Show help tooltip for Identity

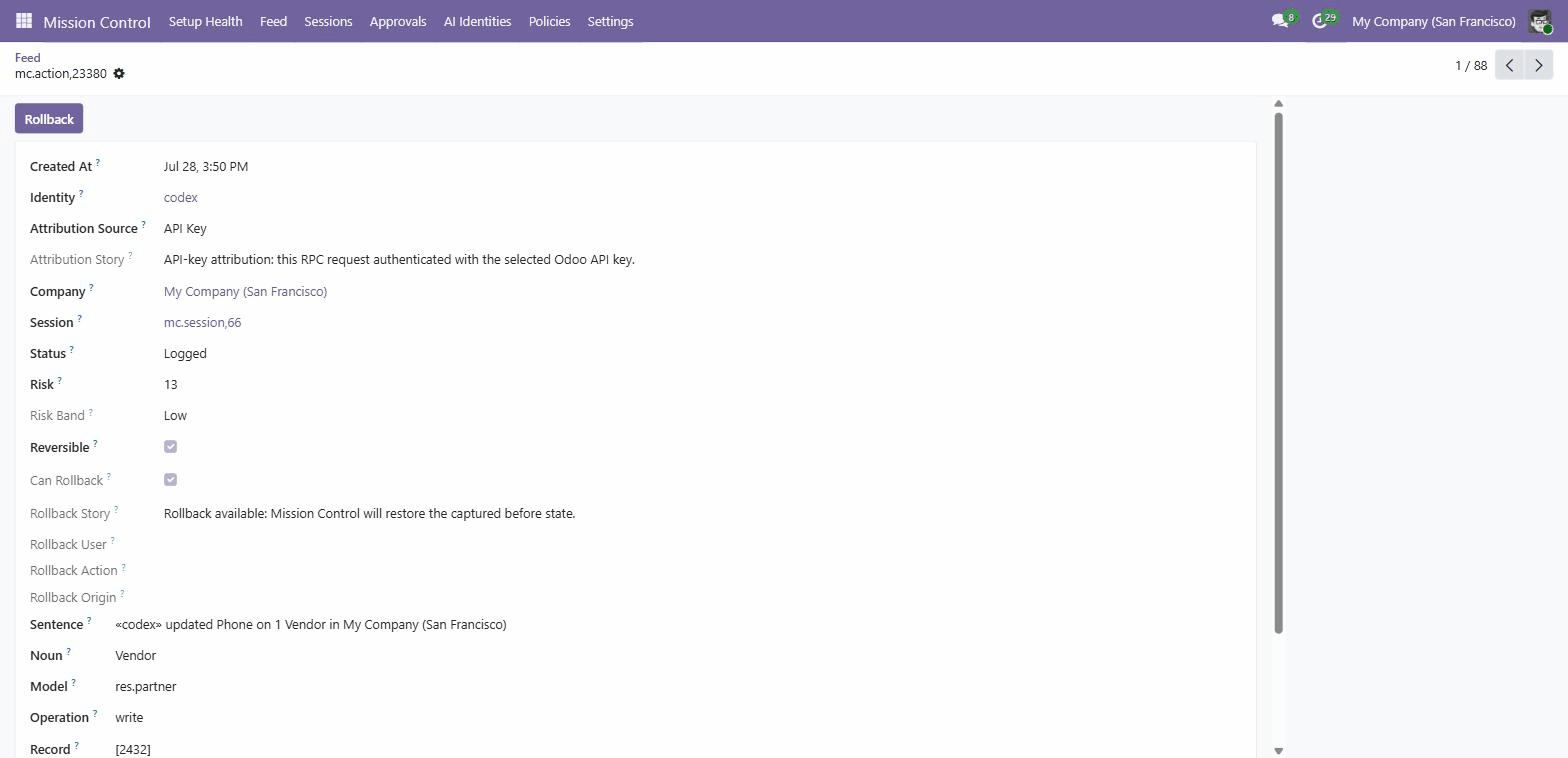(81, 193)
